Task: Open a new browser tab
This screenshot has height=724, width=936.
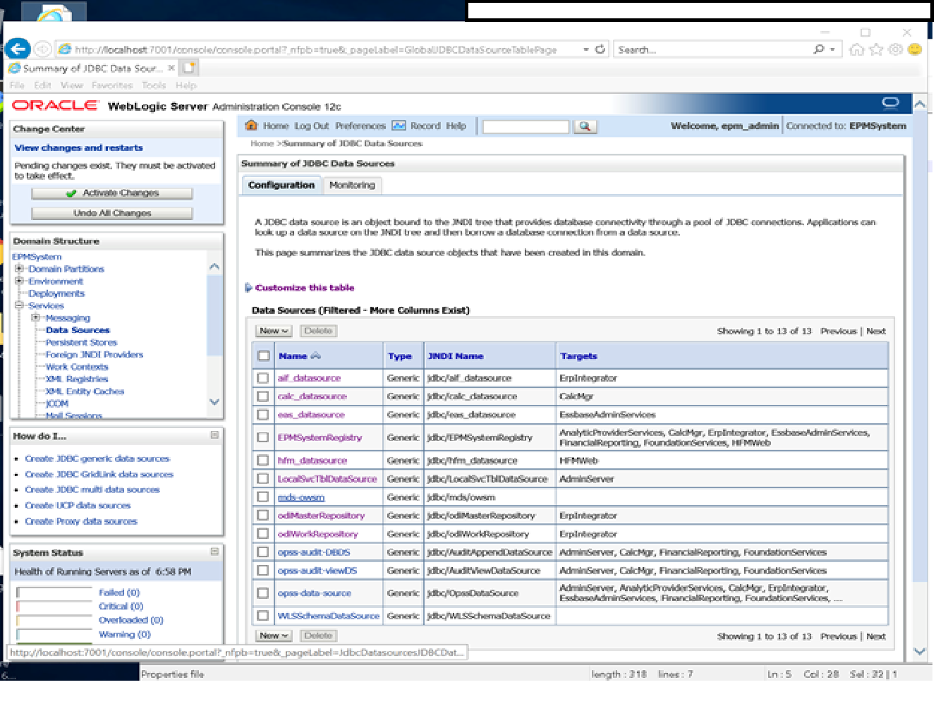Action: [x=189, y=67]
